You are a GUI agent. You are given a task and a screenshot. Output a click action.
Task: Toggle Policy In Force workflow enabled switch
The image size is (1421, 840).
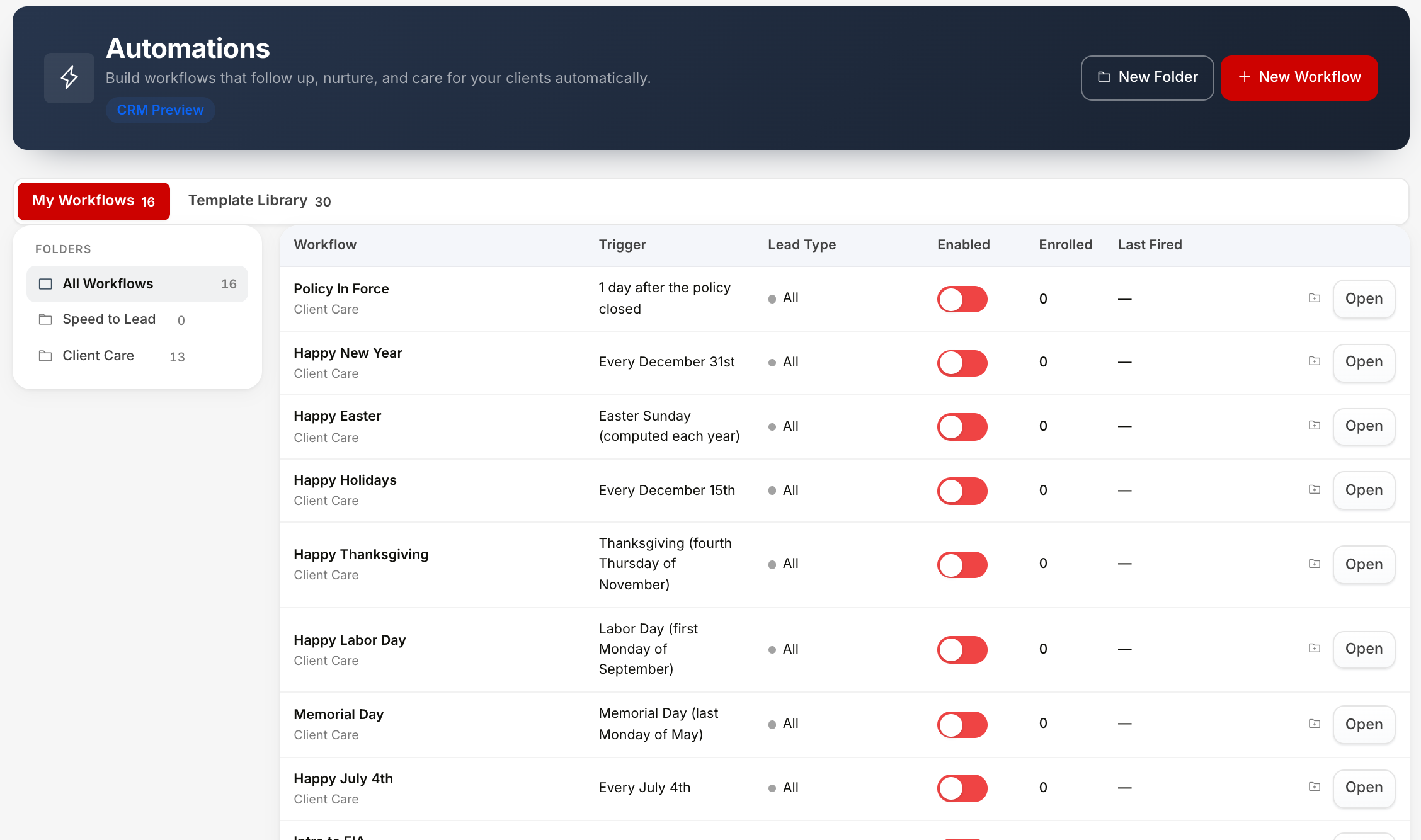pos(962,299)
